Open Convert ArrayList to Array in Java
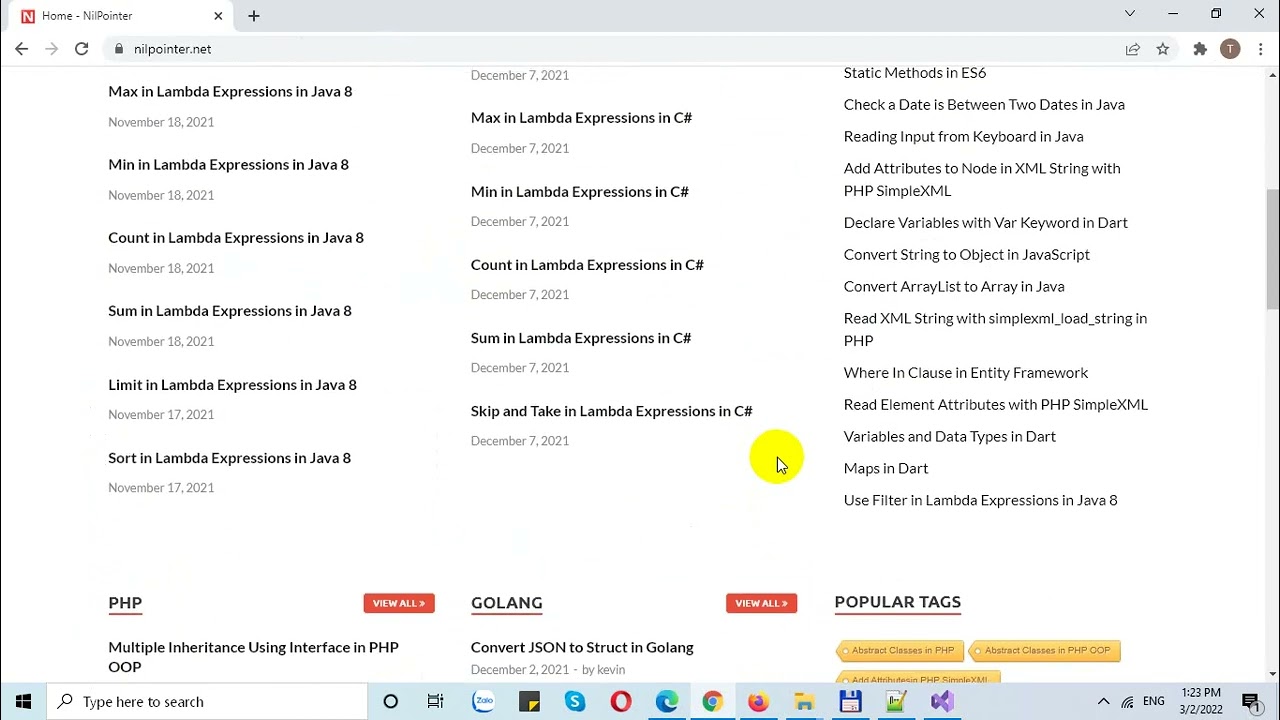 pyautogui.click(x=954, y=286)
